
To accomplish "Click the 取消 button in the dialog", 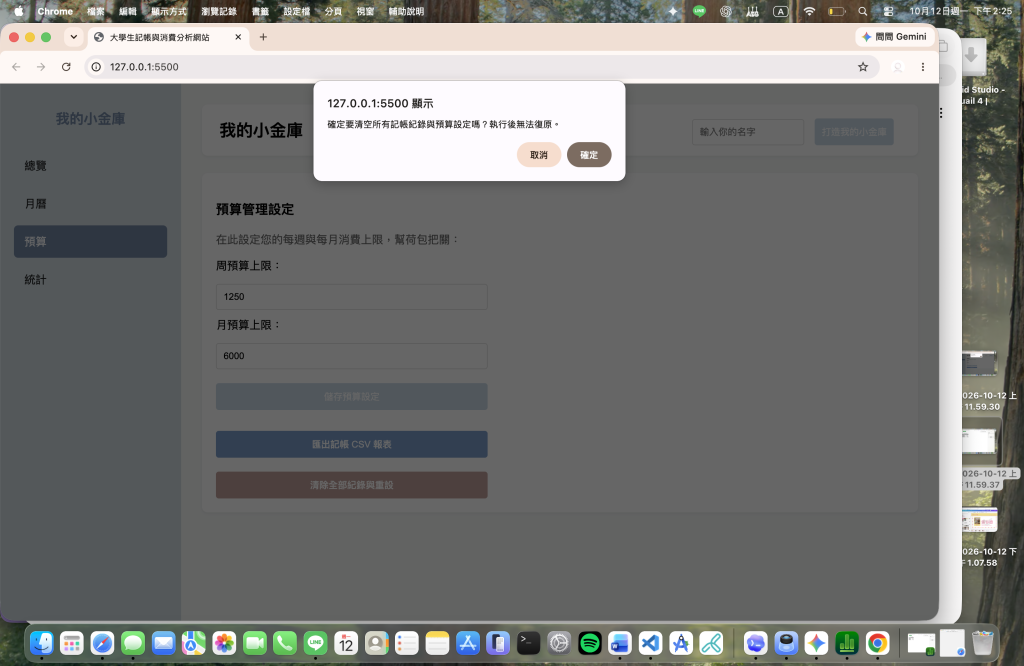I will 539,155.
